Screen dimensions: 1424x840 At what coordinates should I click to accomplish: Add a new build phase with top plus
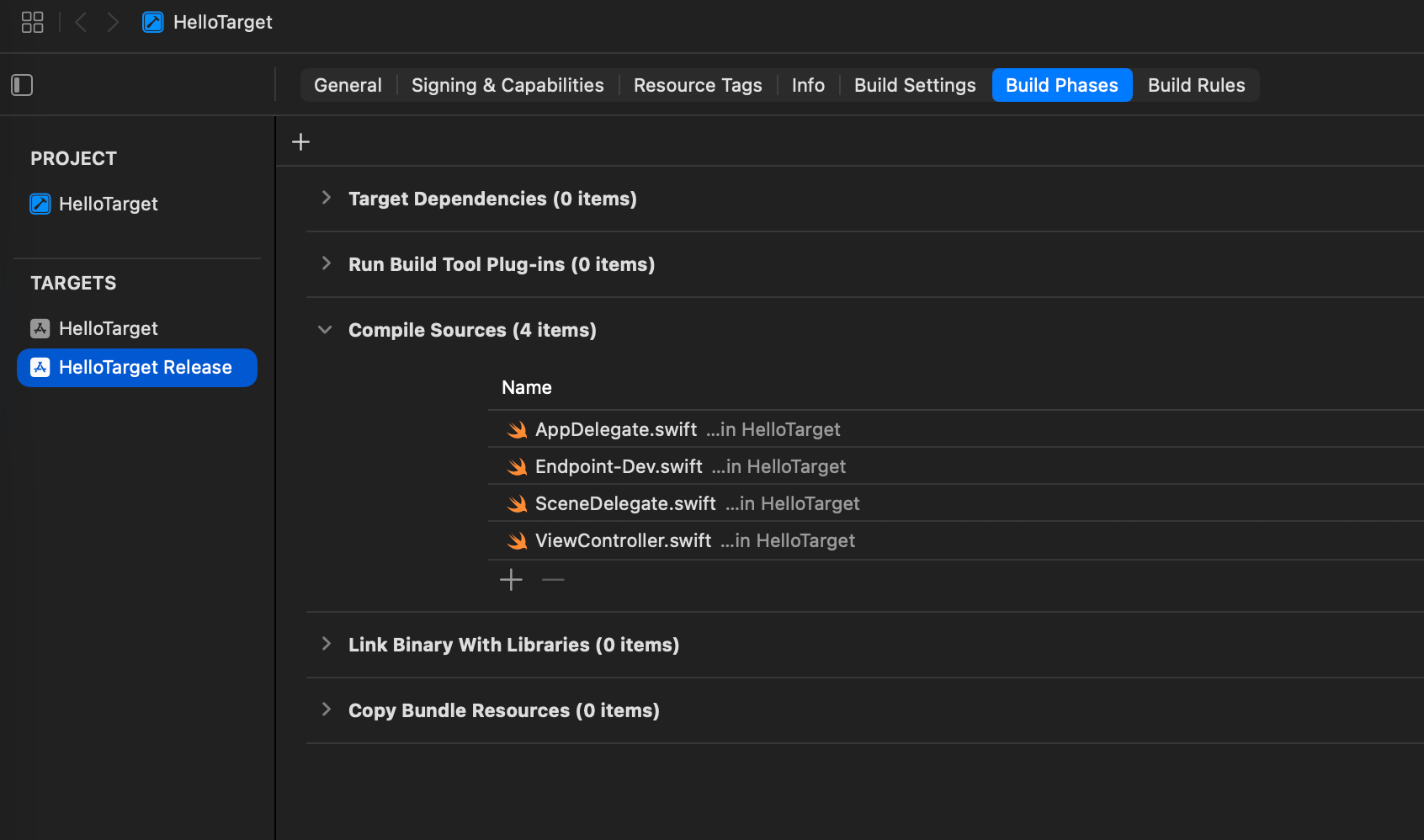(x=300, y=141)
